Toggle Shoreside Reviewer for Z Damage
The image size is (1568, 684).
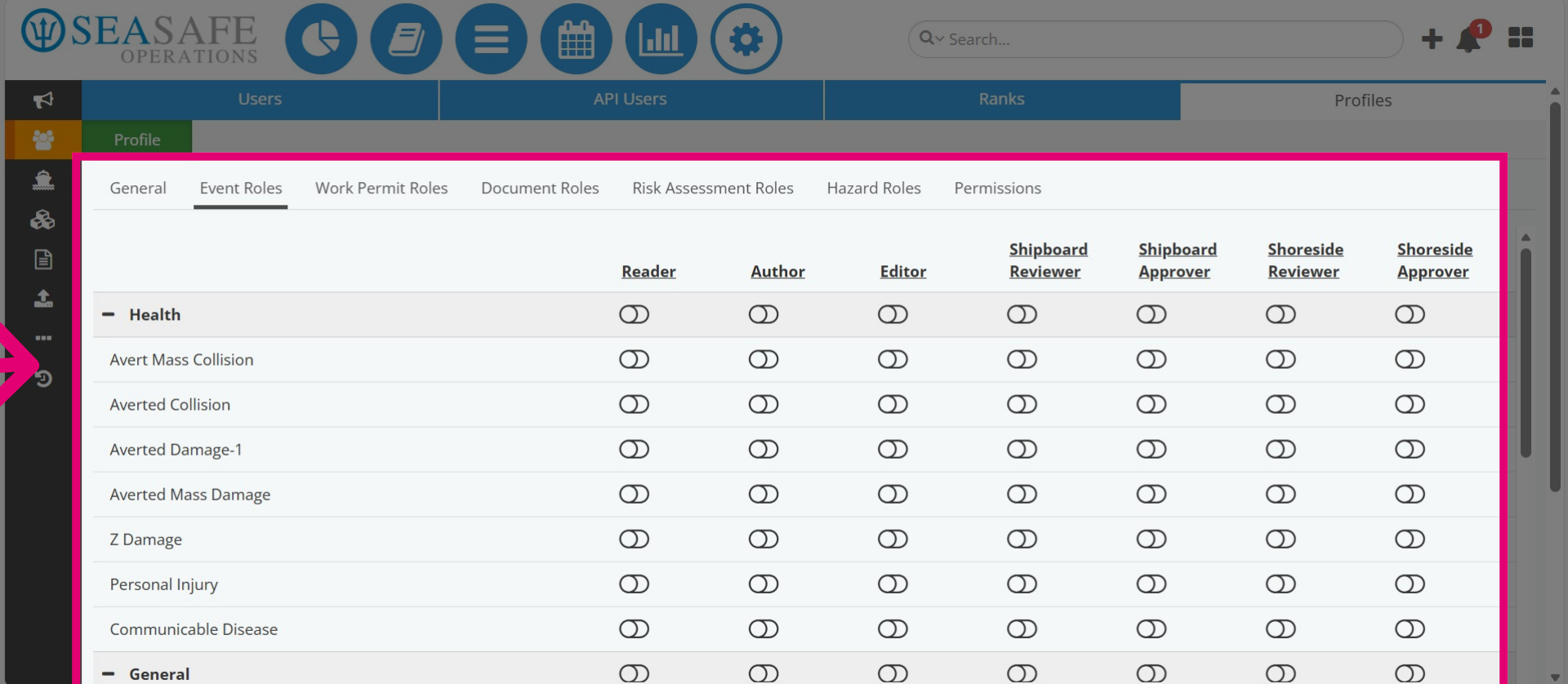coord(1281,539)
